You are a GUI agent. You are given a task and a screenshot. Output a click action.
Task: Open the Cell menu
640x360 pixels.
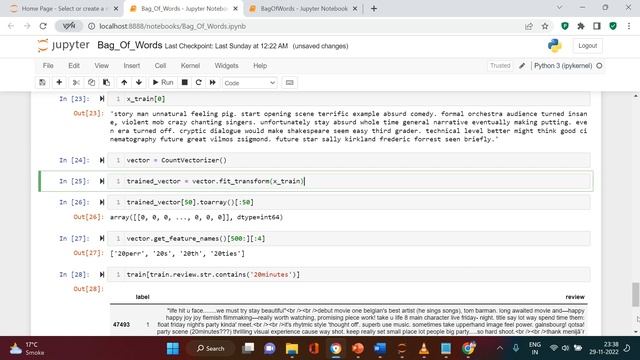click(160, 66)
